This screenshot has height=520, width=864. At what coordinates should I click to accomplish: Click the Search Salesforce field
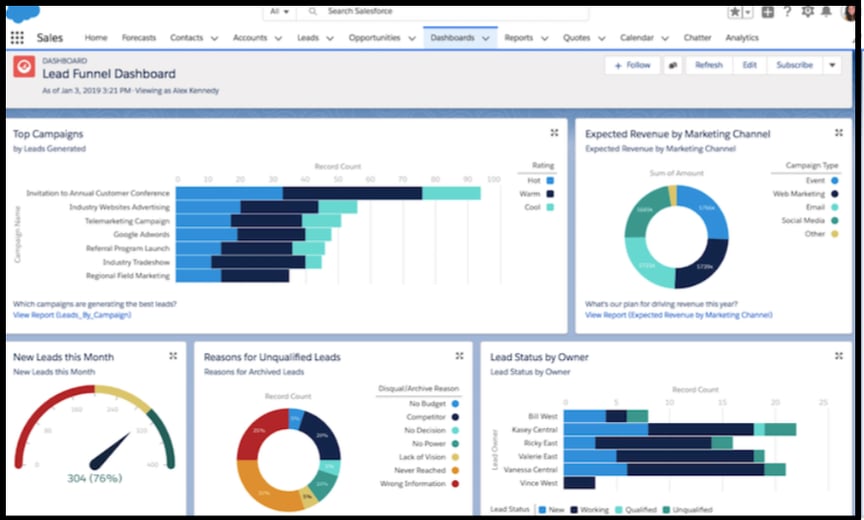442,11
